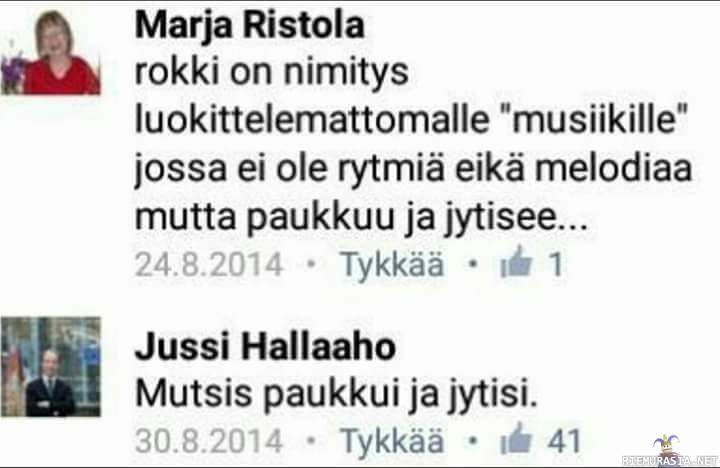Click the thumbs-up icon beside count 41
This screenshot has width=720, height=468.
pyautogui.click(x=516, y=438)
